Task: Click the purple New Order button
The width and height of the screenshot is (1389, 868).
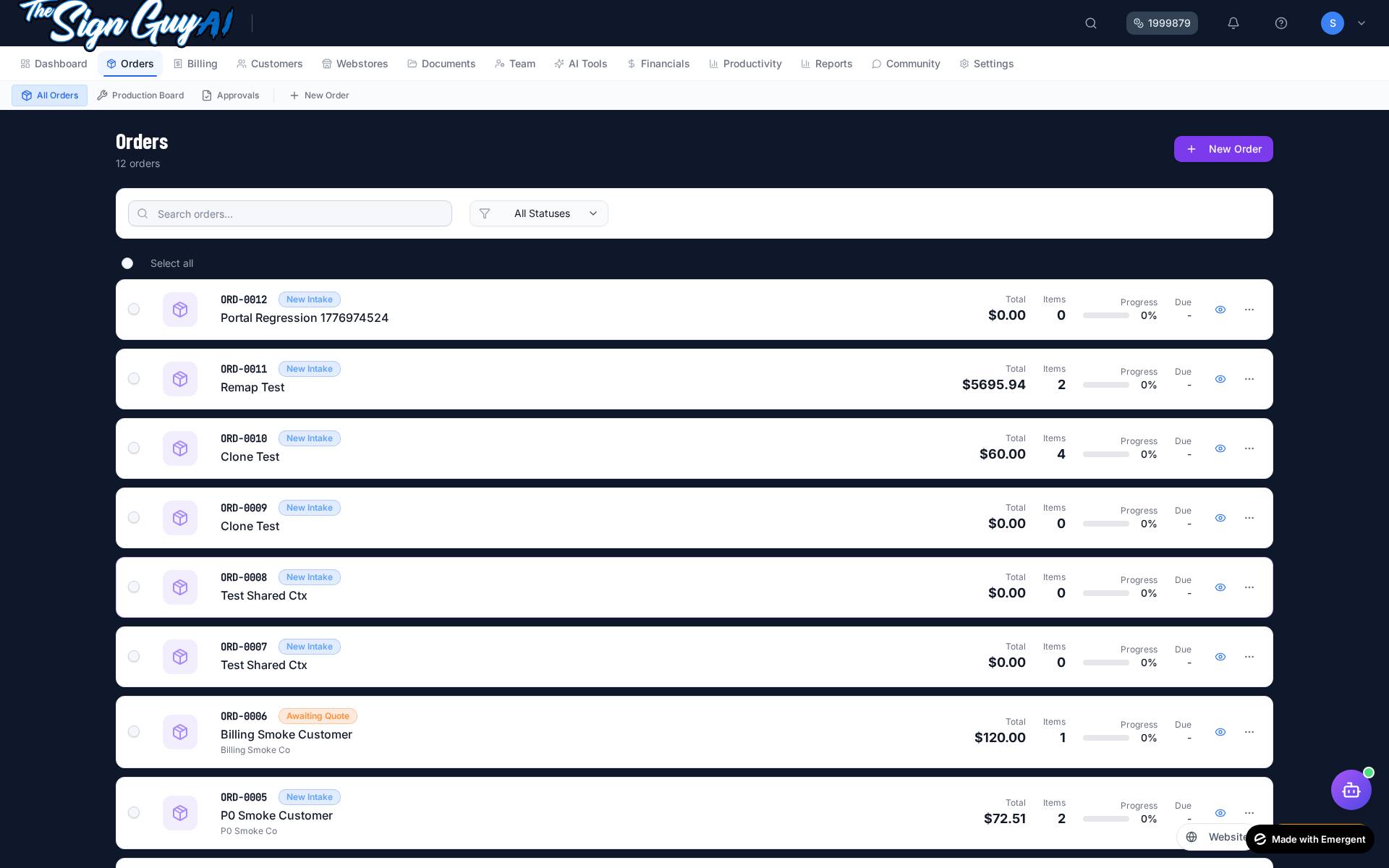Action: 1223,149
